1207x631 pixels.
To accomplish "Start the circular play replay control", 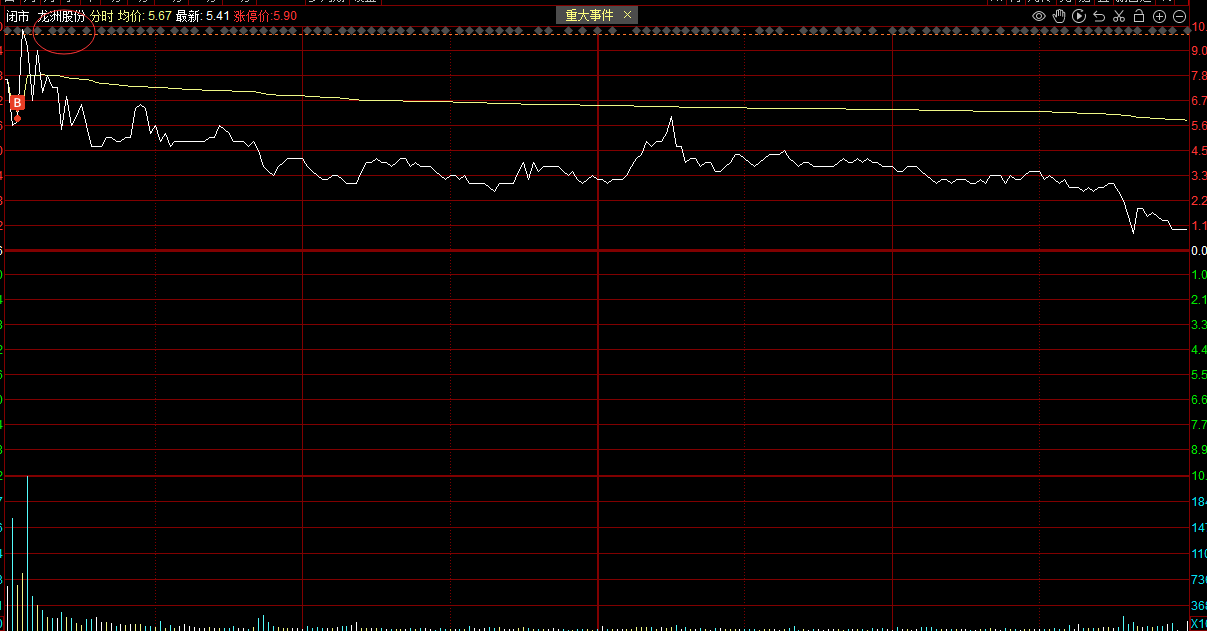I will 1079,17.
